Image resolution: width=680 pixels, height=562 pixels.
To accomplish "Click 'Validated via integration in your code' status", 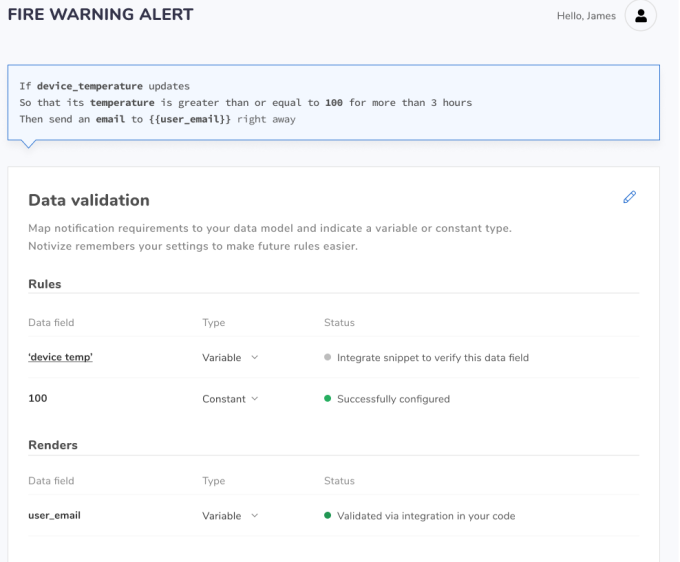I will [426, 516].
